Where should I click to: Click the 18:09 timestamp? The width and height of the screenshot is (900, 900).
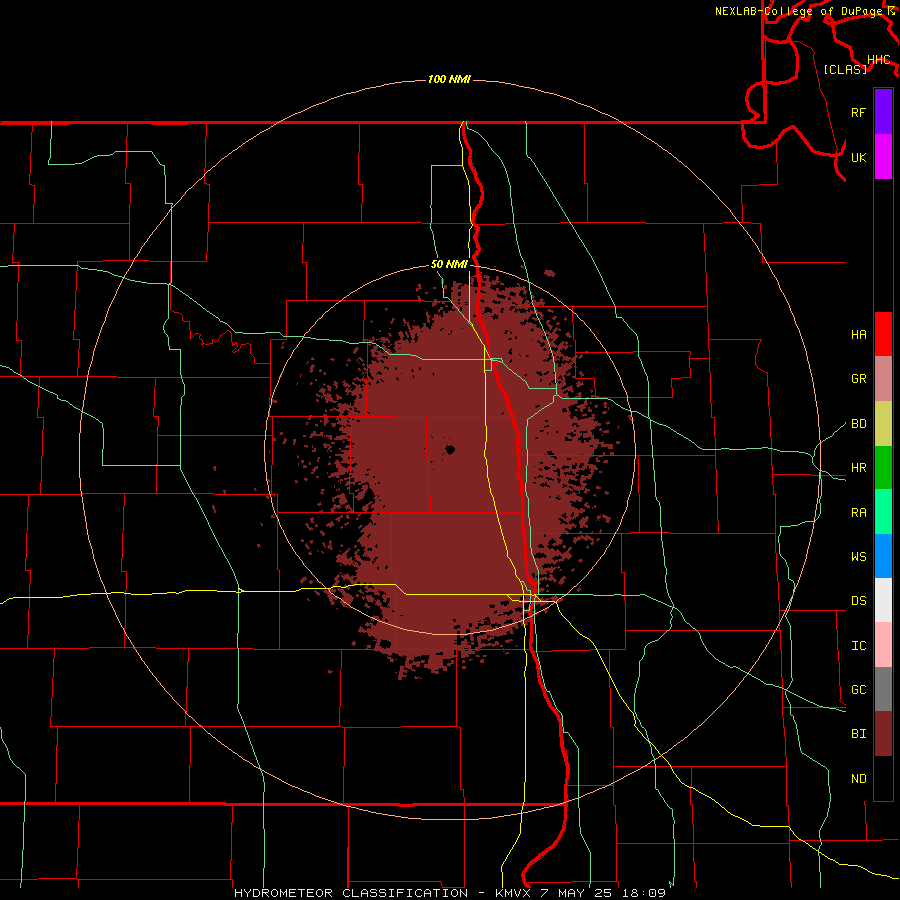(x=643, y=893)
